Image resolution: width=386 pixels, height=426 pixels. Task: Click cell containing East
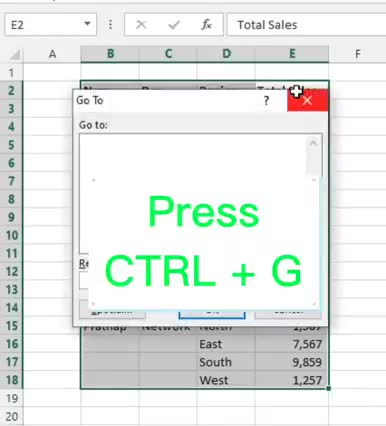(226, 344)
